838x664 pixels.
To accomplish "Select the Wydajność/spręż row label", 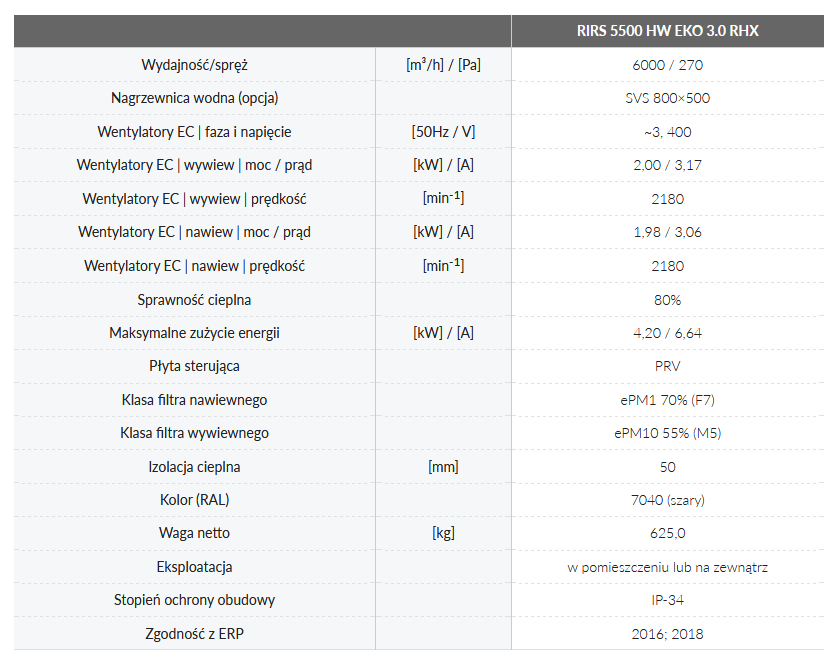I will tap(195, 65).
